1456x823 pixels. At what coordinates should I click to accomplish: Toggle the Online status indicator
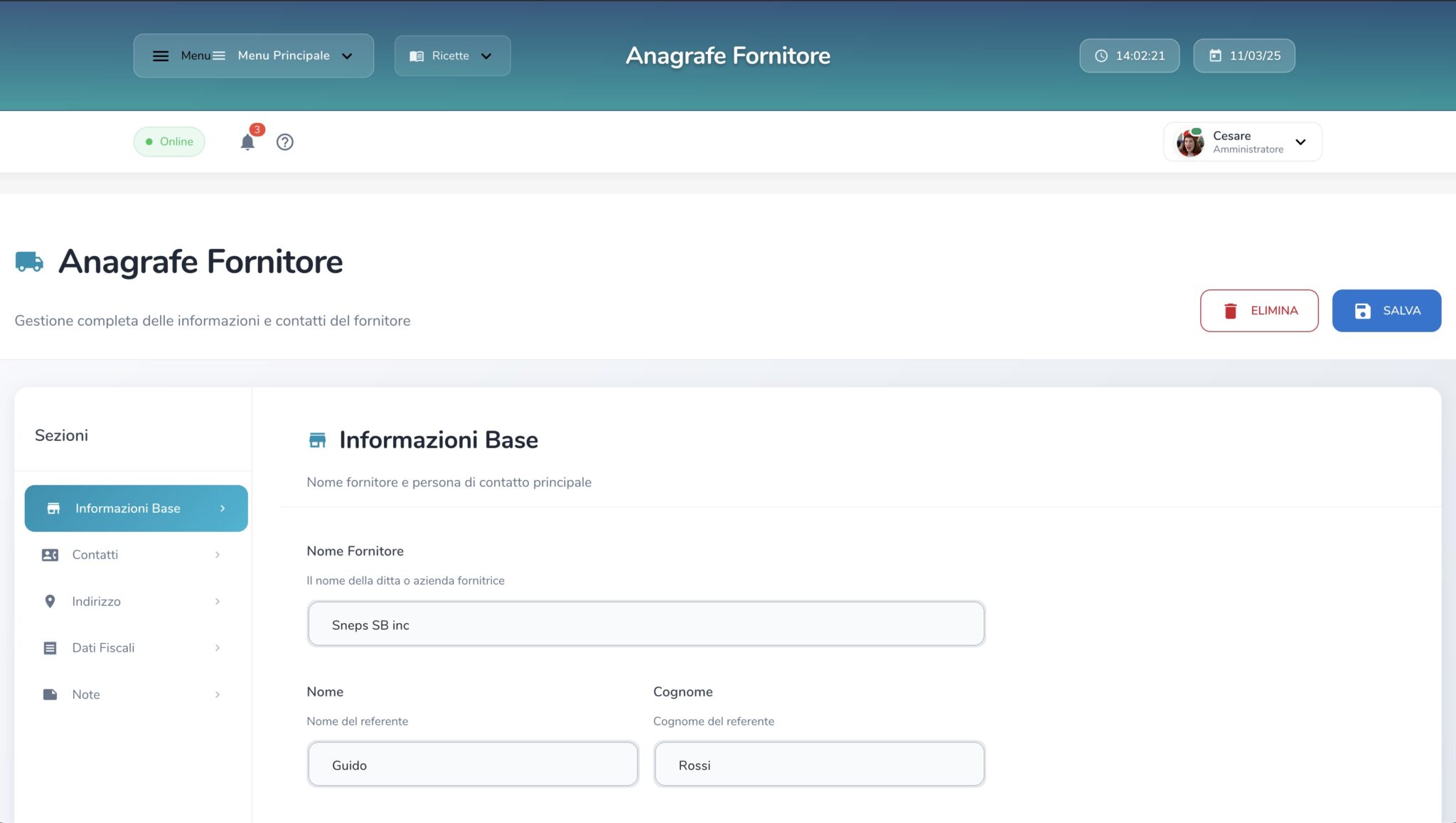click(168, 142)
